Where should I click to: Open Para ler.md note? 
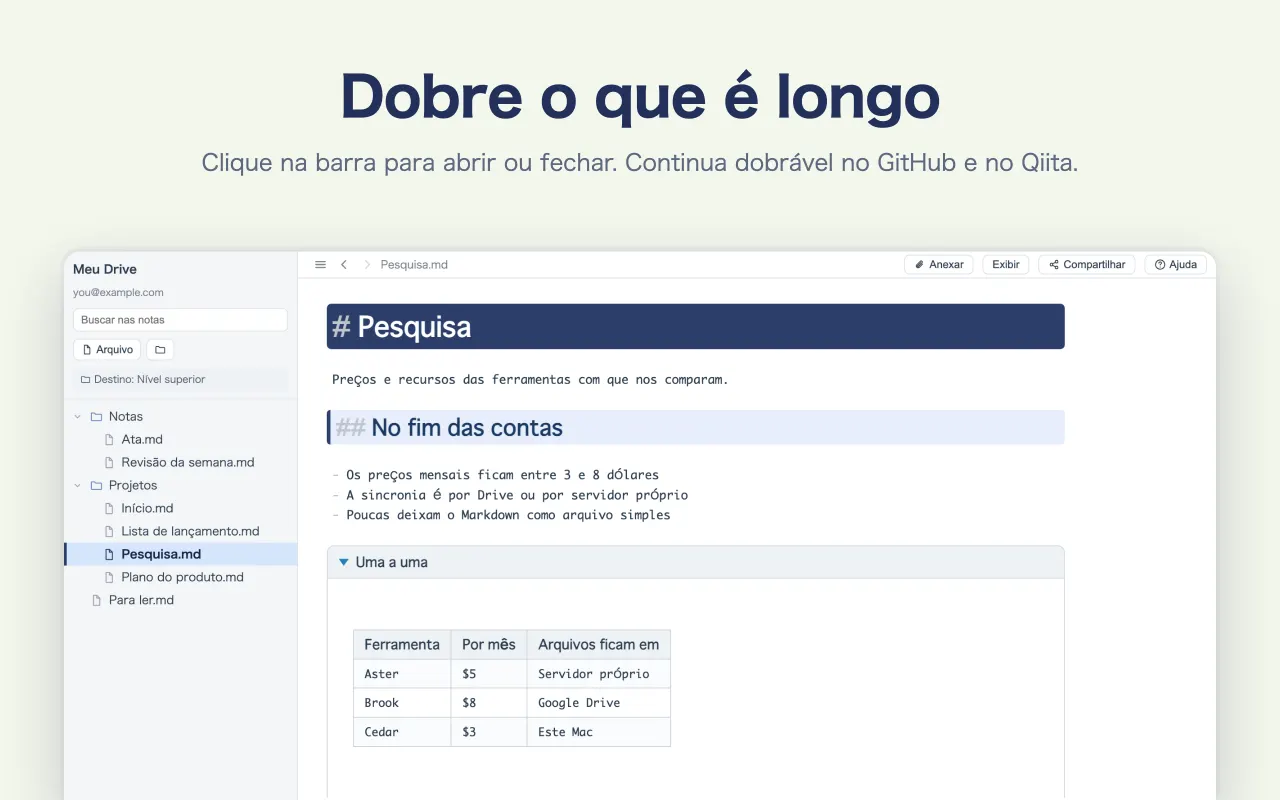pos(141,600)
